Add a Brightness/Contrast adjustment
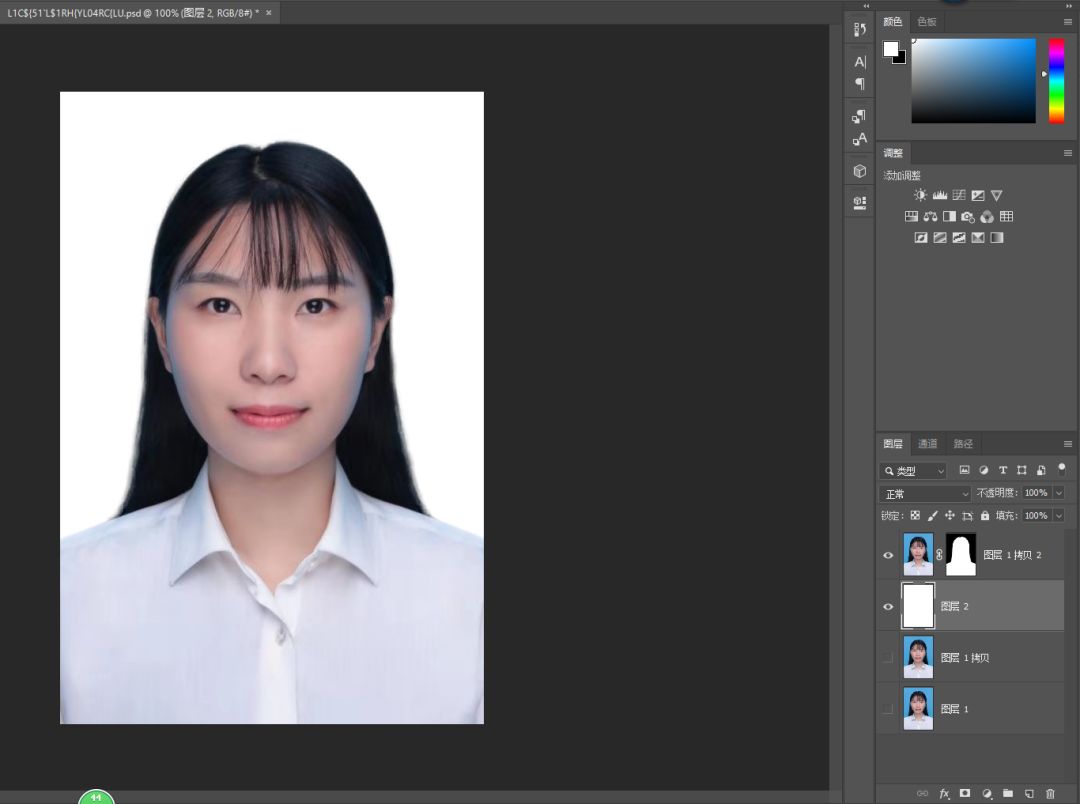 coord(920,196)
